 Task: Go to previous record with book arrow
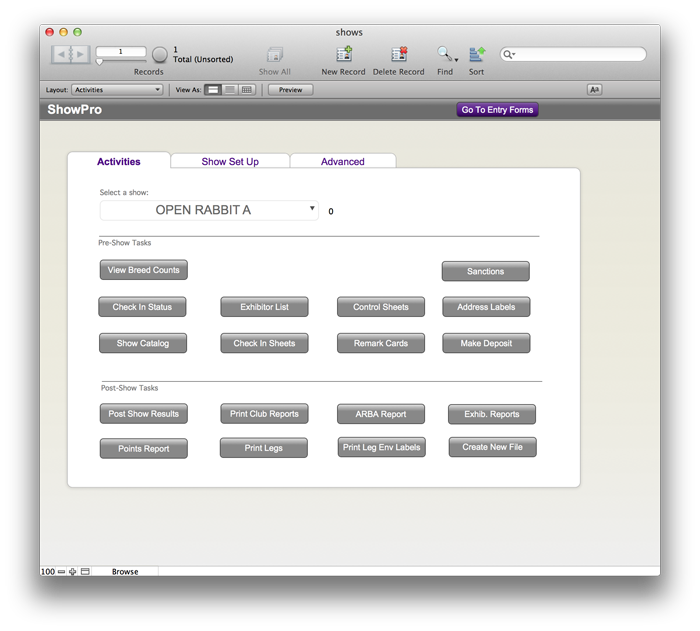click(61, 54)
